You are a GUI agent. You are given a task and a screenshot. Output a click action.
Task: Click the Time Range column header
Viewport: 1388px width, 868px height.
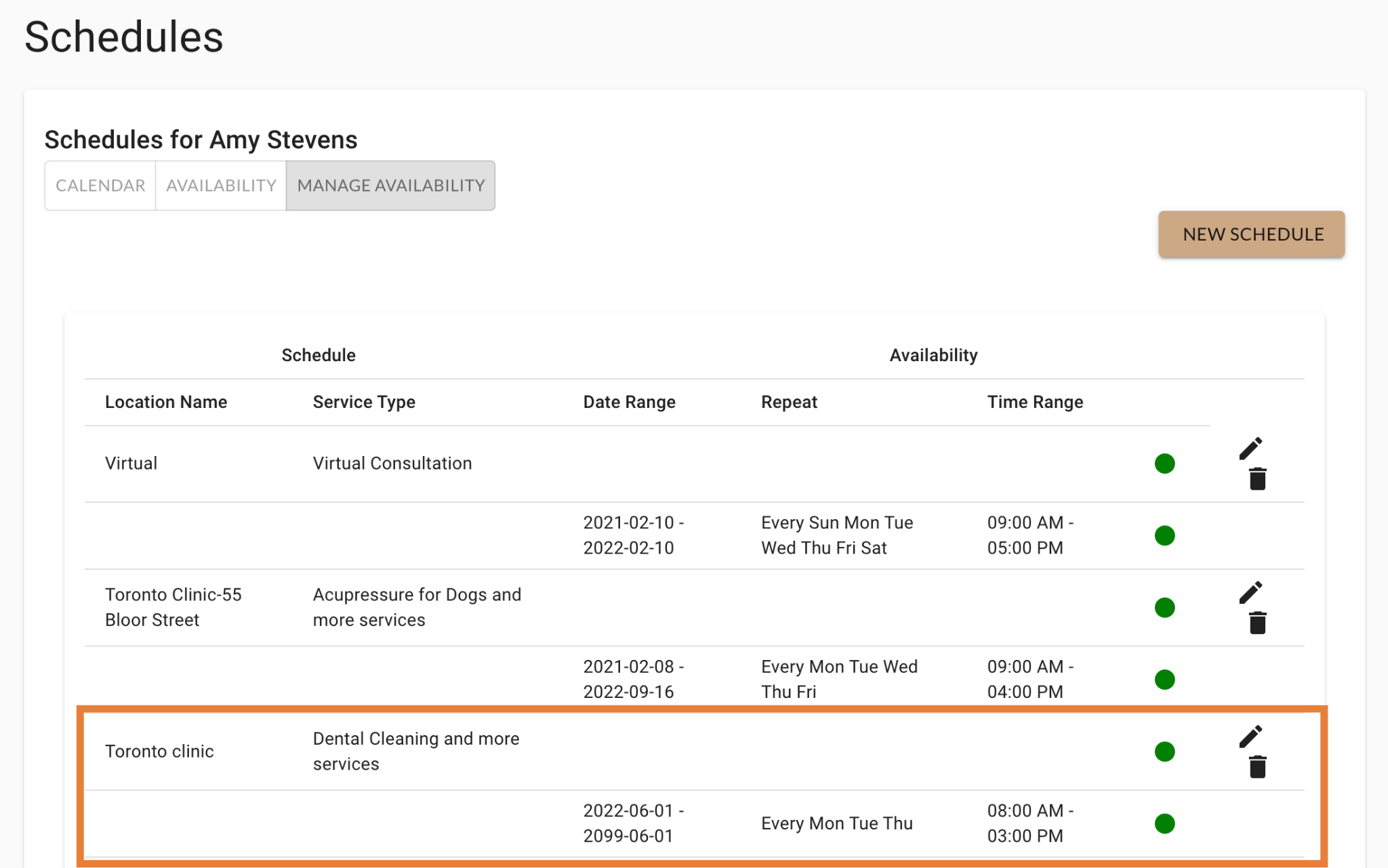pyautogui.click(x=1035, y=402)
